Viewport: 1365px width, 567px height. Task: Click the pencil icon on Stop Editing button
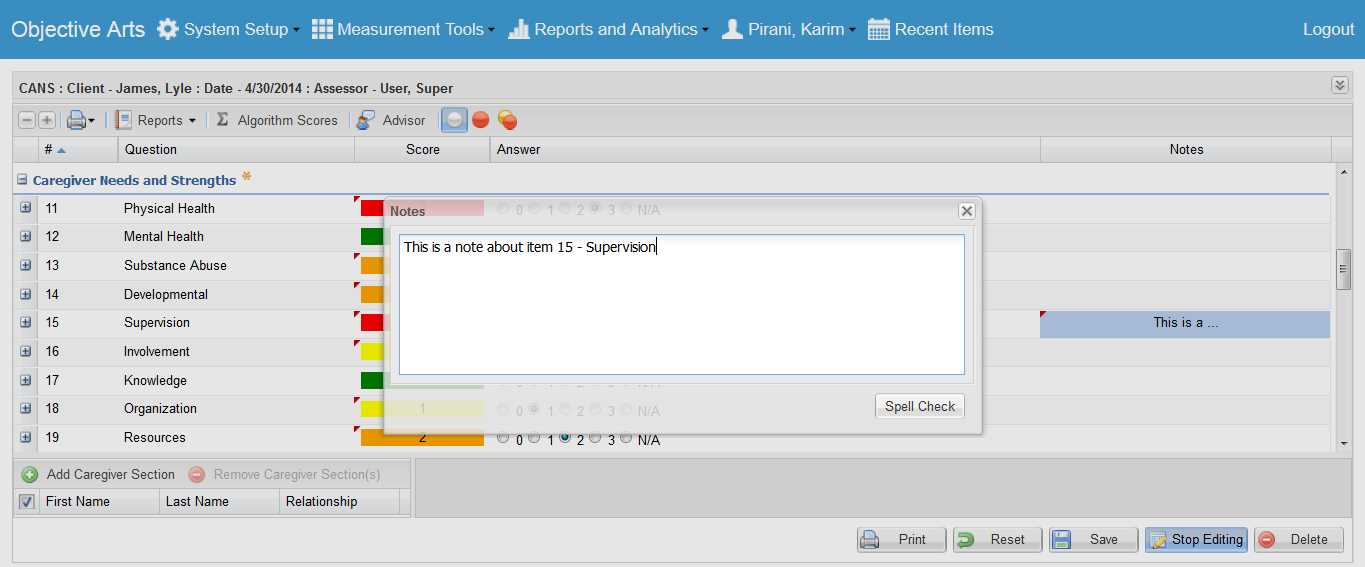[1158, 540]
